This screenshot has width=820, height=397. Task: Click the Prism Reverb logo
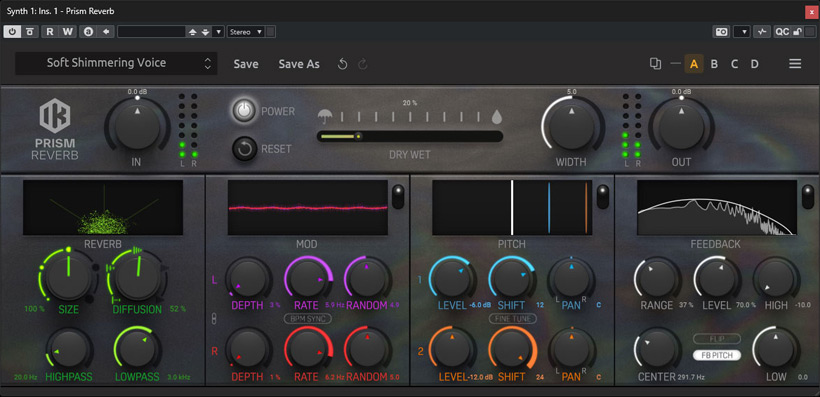tap(55, 130)
